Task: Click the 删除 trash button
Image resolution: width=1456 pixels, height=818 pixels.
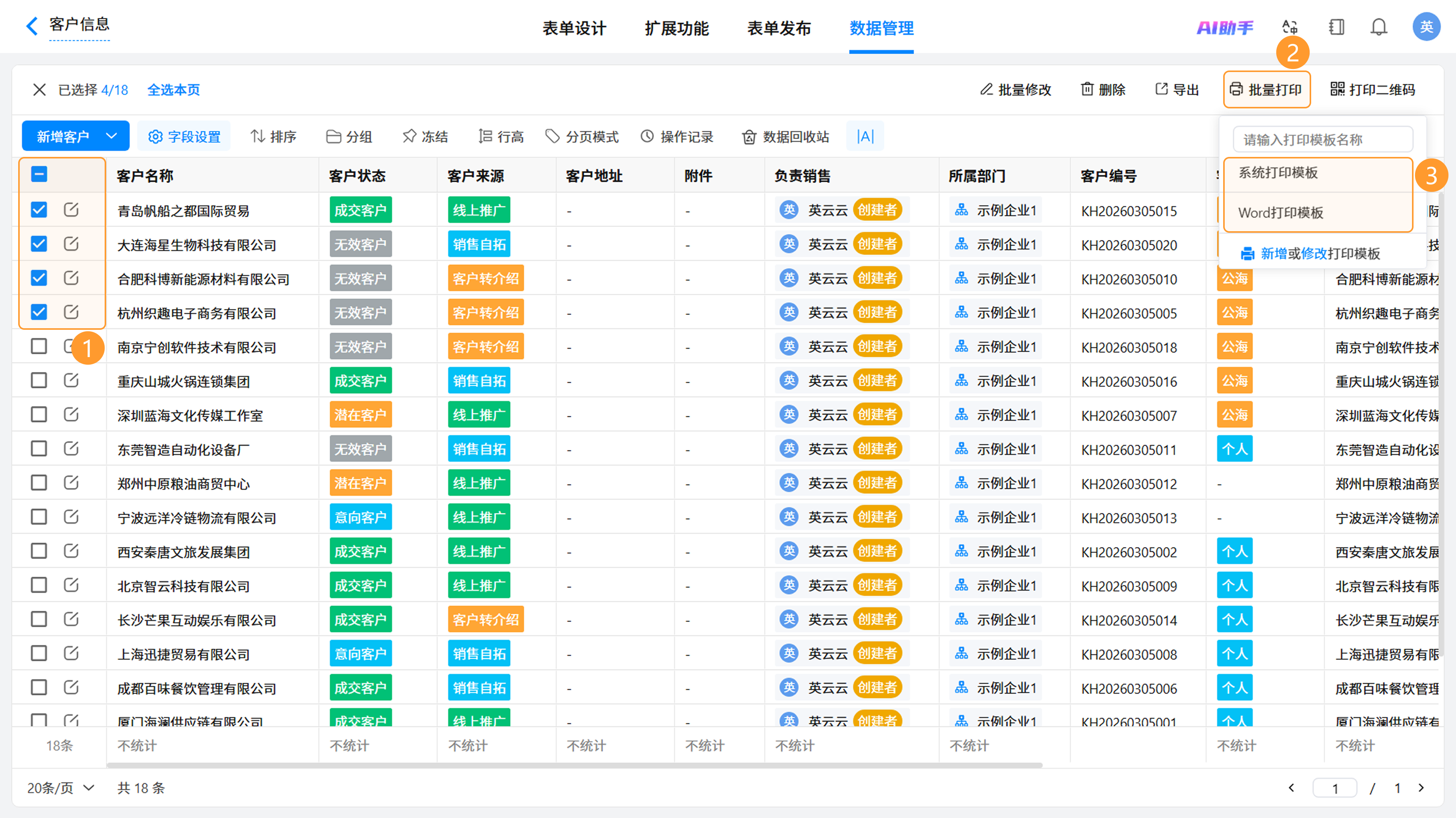Action: point(1103,90)
